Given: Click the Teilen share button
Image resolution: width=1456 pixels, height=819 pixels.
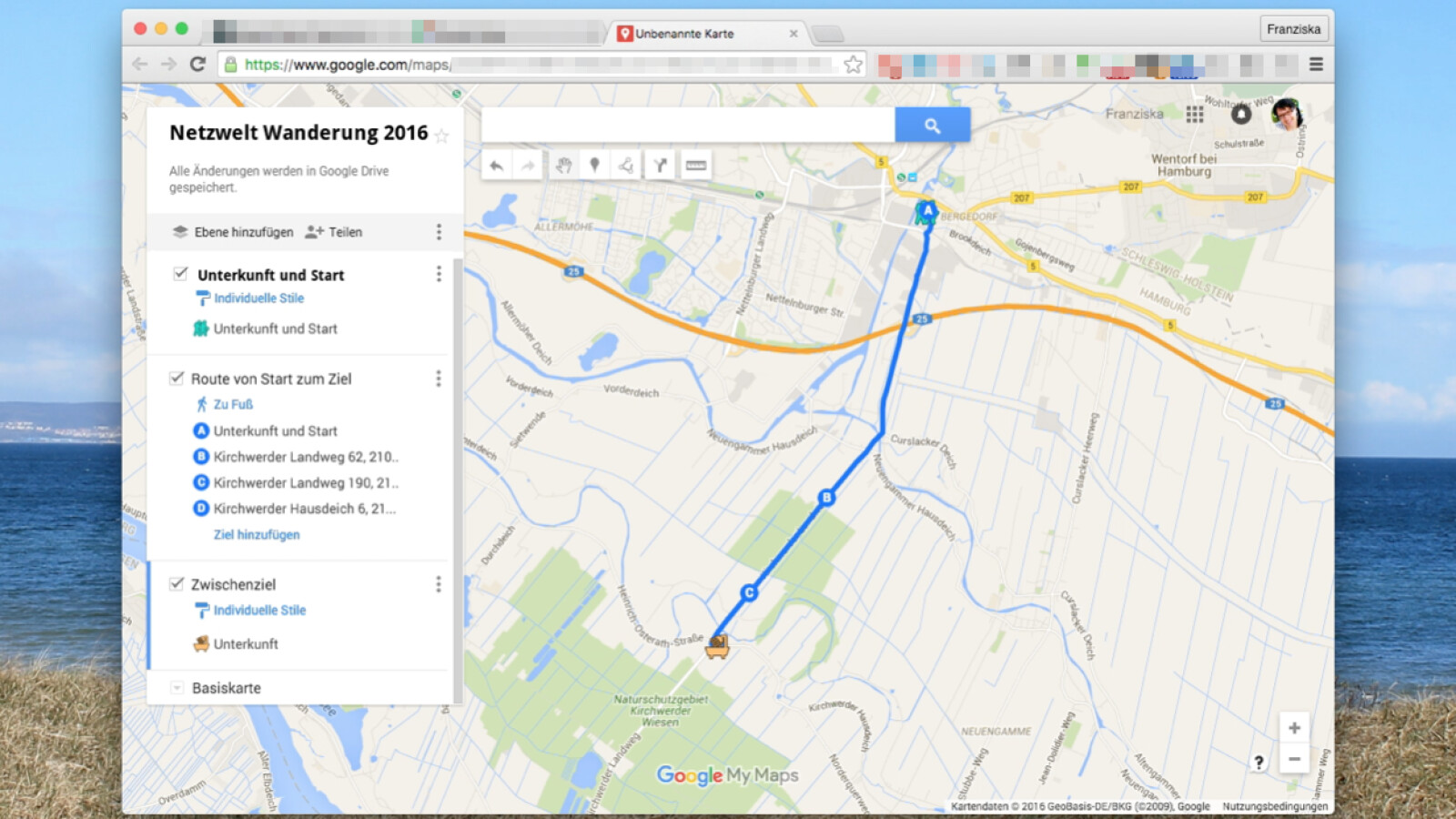Looking at the screenshot, I should [334, 232].
